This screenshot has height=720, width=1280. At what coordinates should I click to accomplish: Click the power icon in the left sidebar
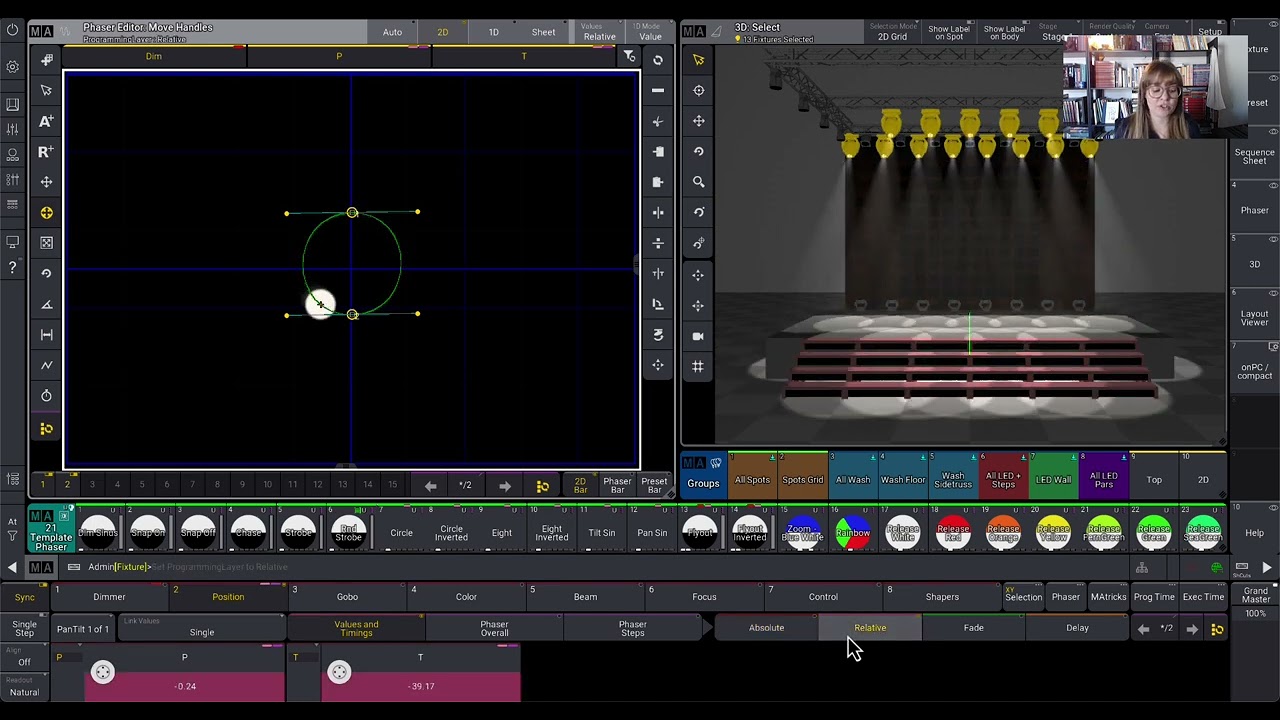[12, 30]
